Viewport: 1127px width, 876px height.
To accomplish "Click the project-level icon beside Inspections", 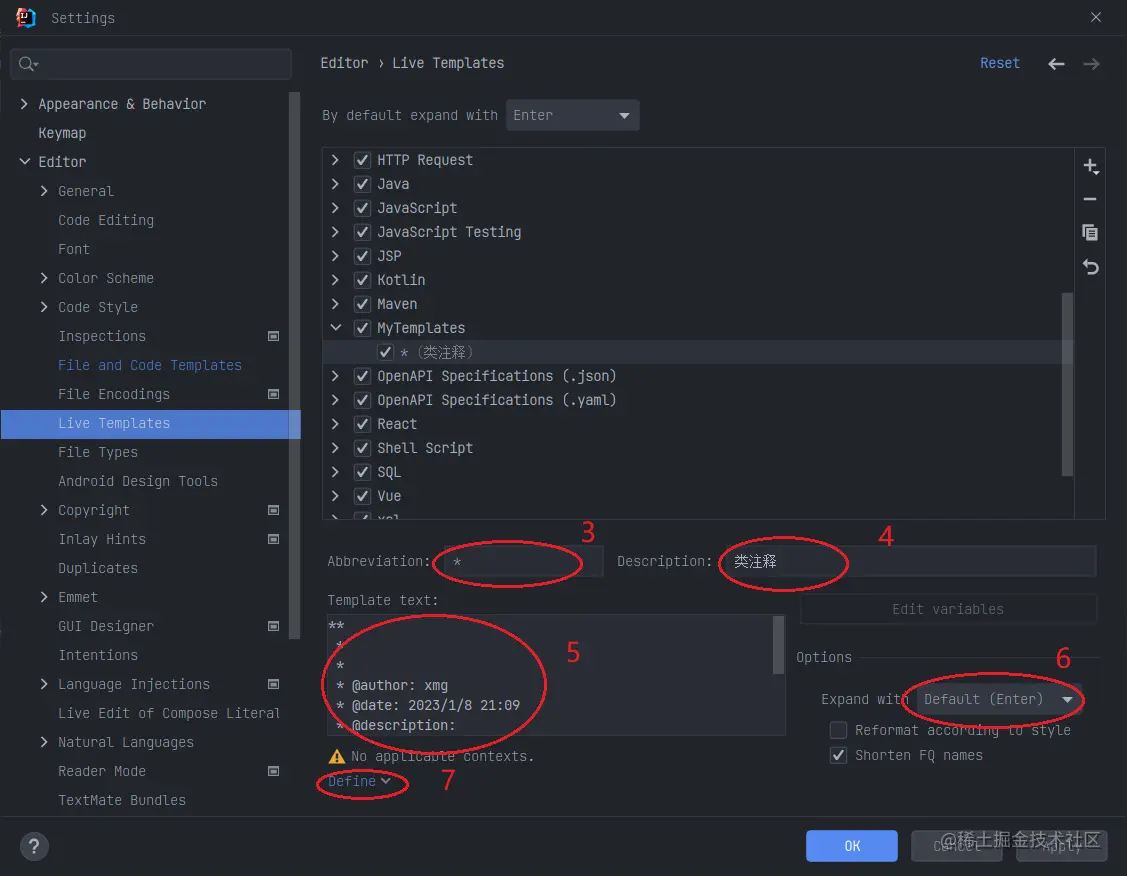I will 273,336.
